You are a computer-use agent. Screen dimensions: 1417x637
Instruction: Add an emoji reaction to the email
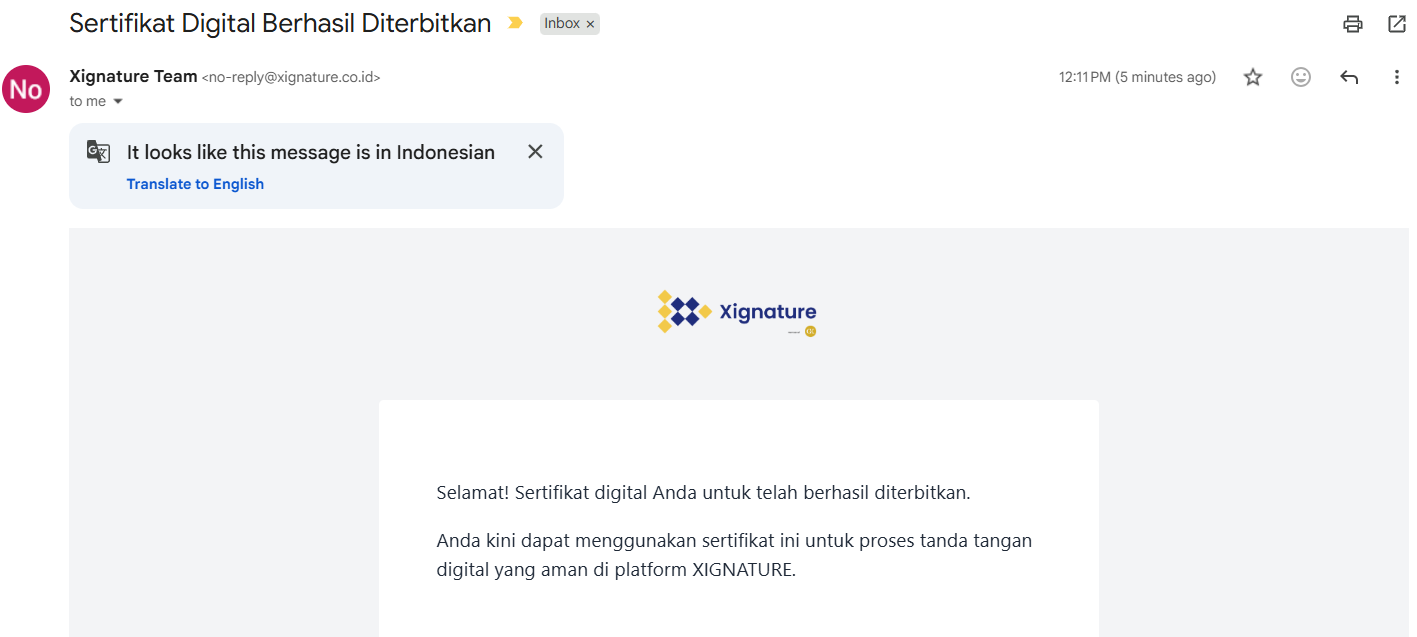click(1301, 77)
